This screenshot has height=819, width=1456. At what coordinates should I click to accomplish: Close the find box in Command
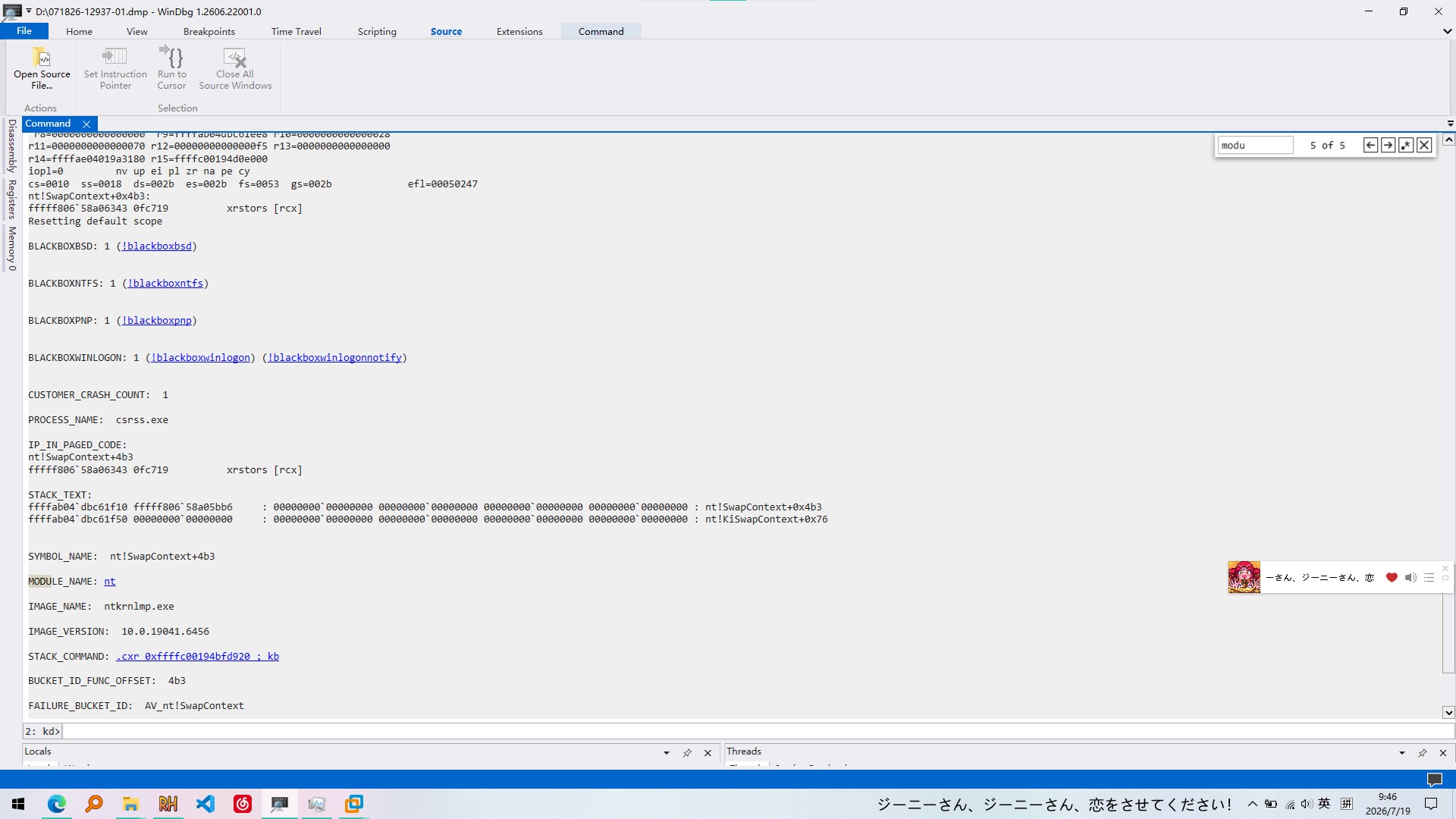tap(1424, 145)
